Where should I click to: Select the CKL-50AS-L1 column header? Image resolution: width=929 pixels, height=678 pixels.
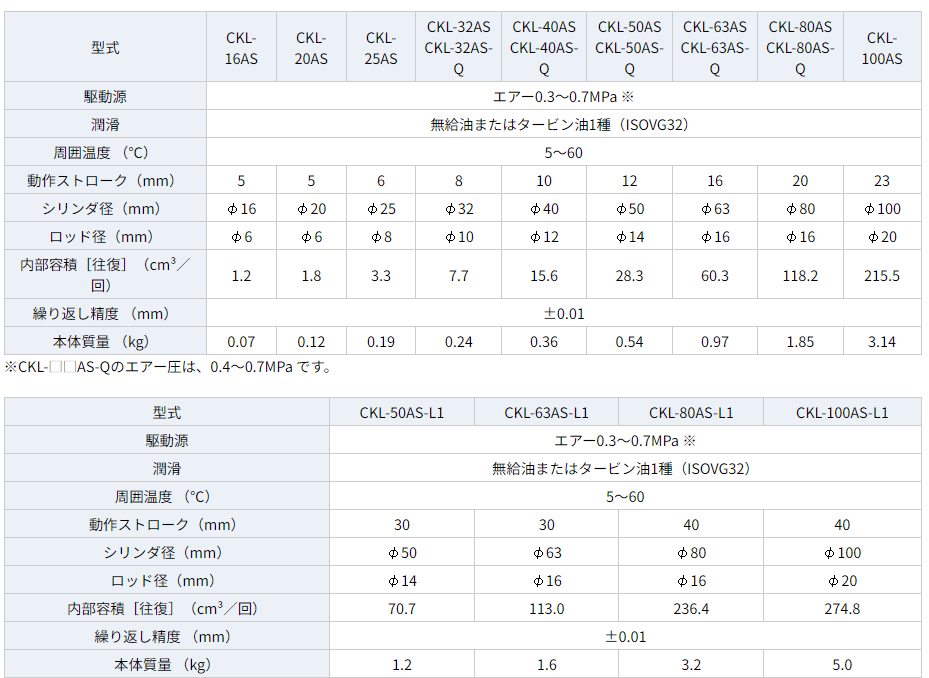(x=401, y=412)
